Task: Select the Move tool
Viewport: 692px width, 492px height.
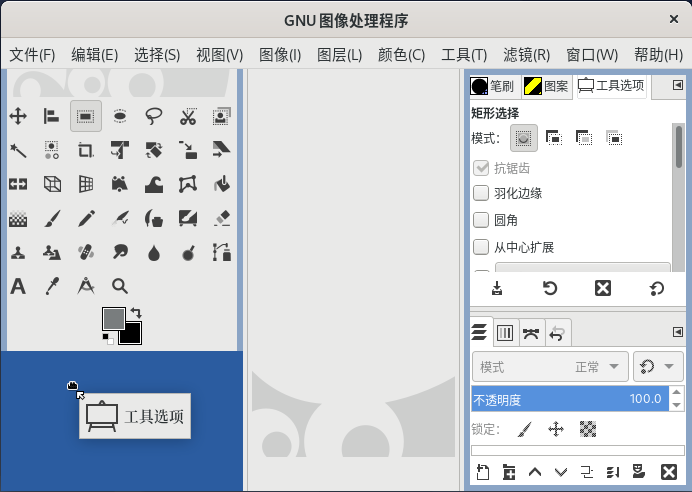Action: click(x=18, y=116)
